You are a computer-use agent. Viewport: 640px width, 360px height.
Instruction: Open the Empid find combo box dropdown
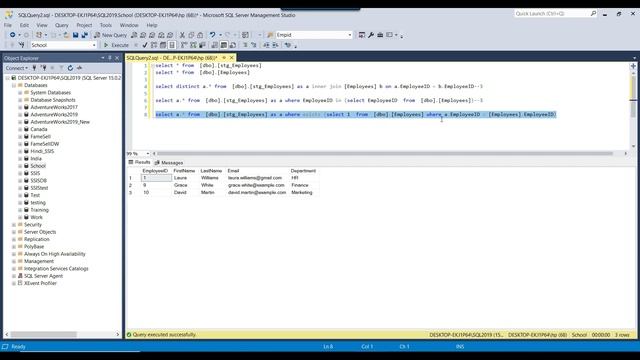(350, 35)
